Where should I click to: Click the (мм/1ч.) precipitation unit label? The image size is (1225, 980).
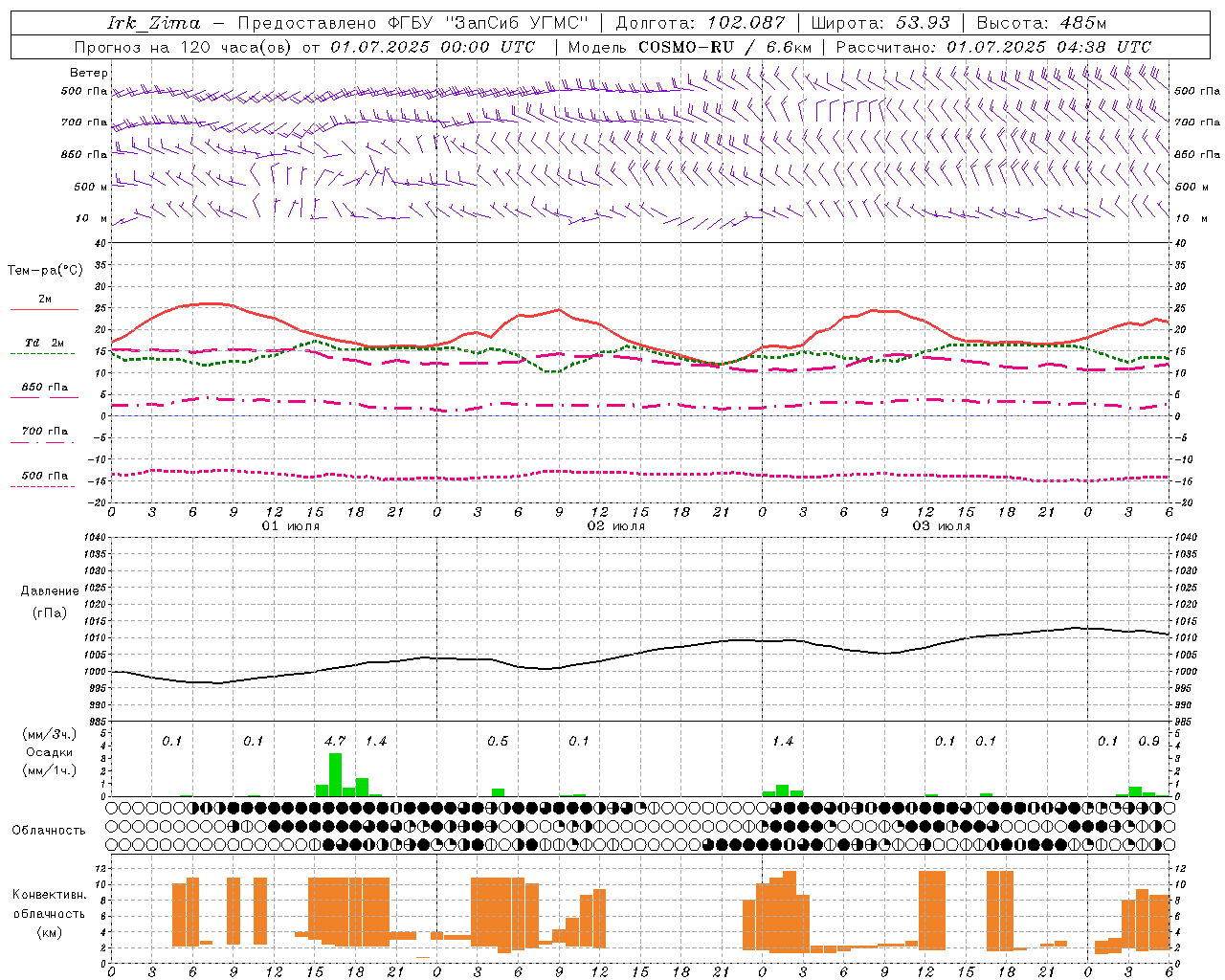50,770
